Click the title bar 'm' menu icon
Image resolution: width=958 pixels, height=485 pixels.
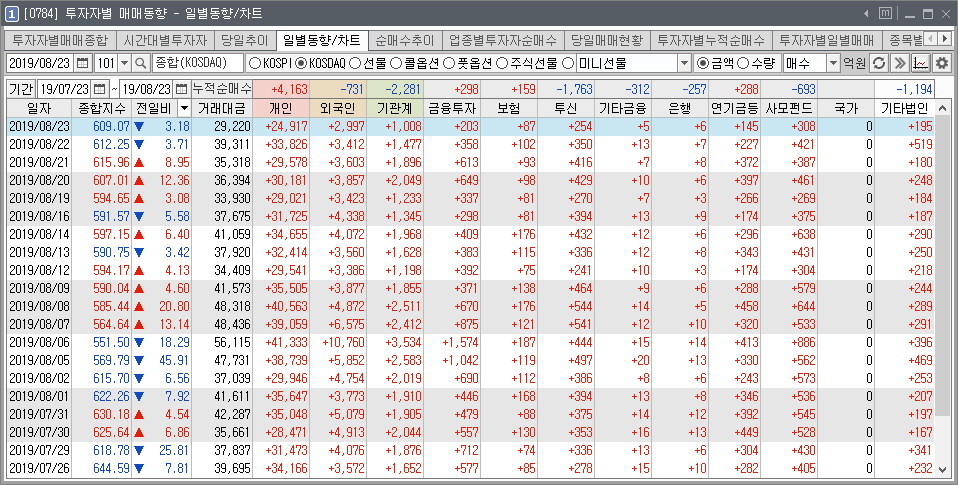[x=885, y=13]
